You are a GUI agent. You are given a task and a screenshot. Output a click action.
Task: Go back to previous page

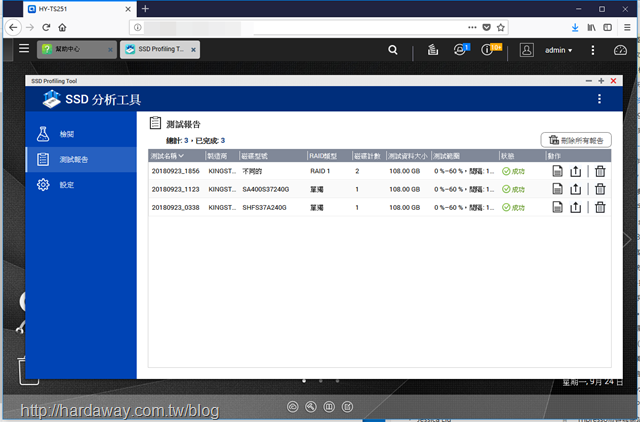(13, 27)
